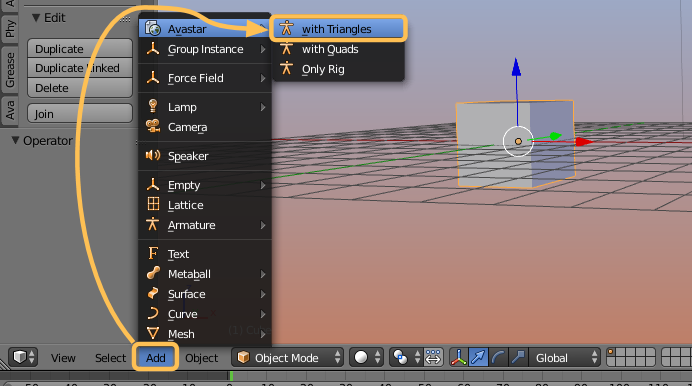Toggle manipulate center points icon

(432, 357)
